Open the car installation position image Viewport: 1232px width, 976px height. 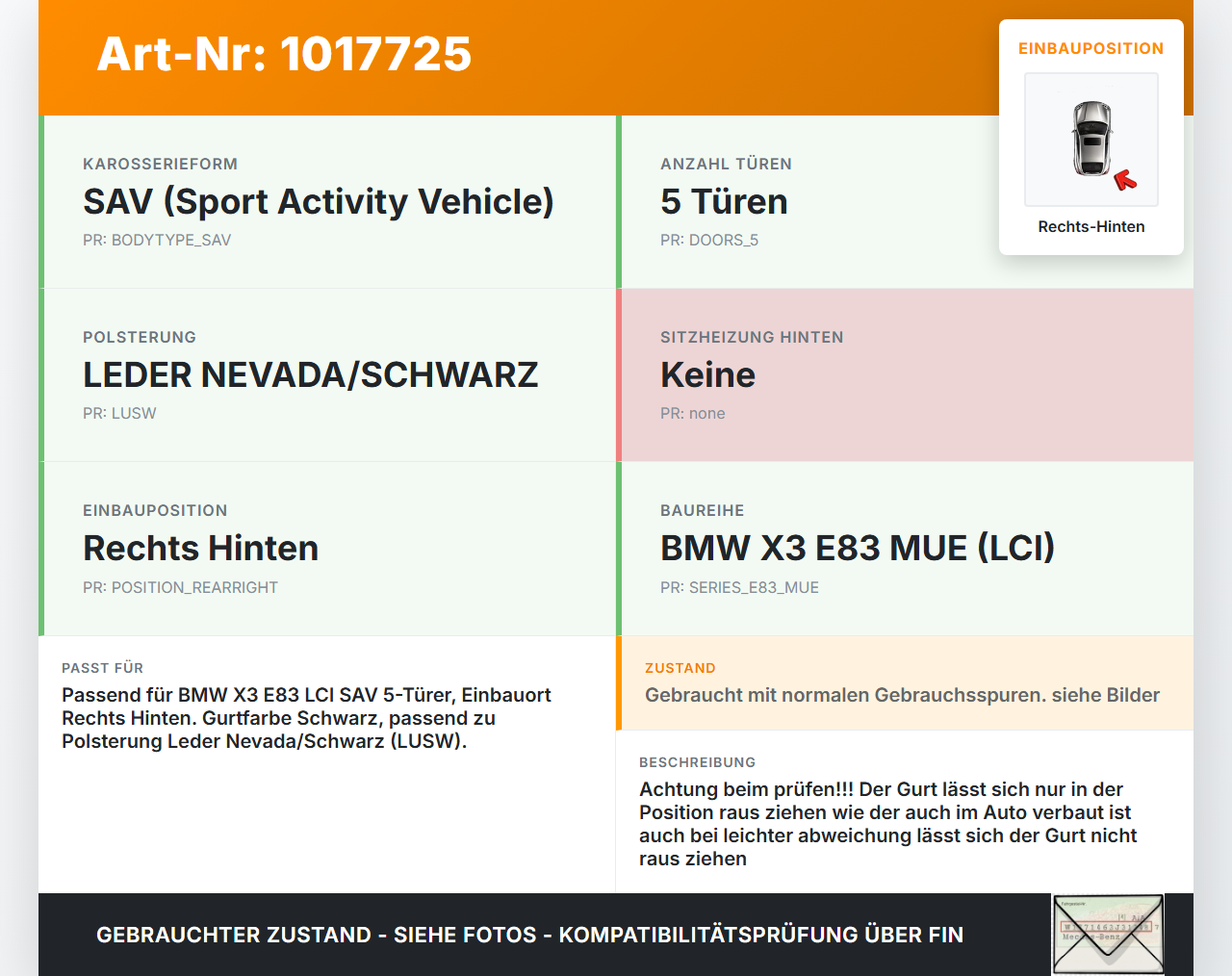[1091, 140]
